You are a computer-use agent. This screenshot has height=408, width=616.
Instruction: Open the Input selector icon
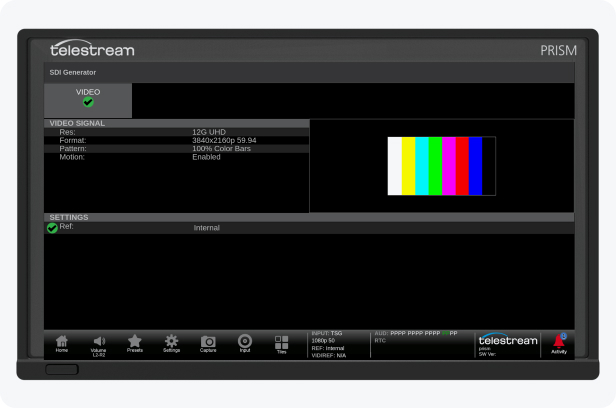click(245, 343)
